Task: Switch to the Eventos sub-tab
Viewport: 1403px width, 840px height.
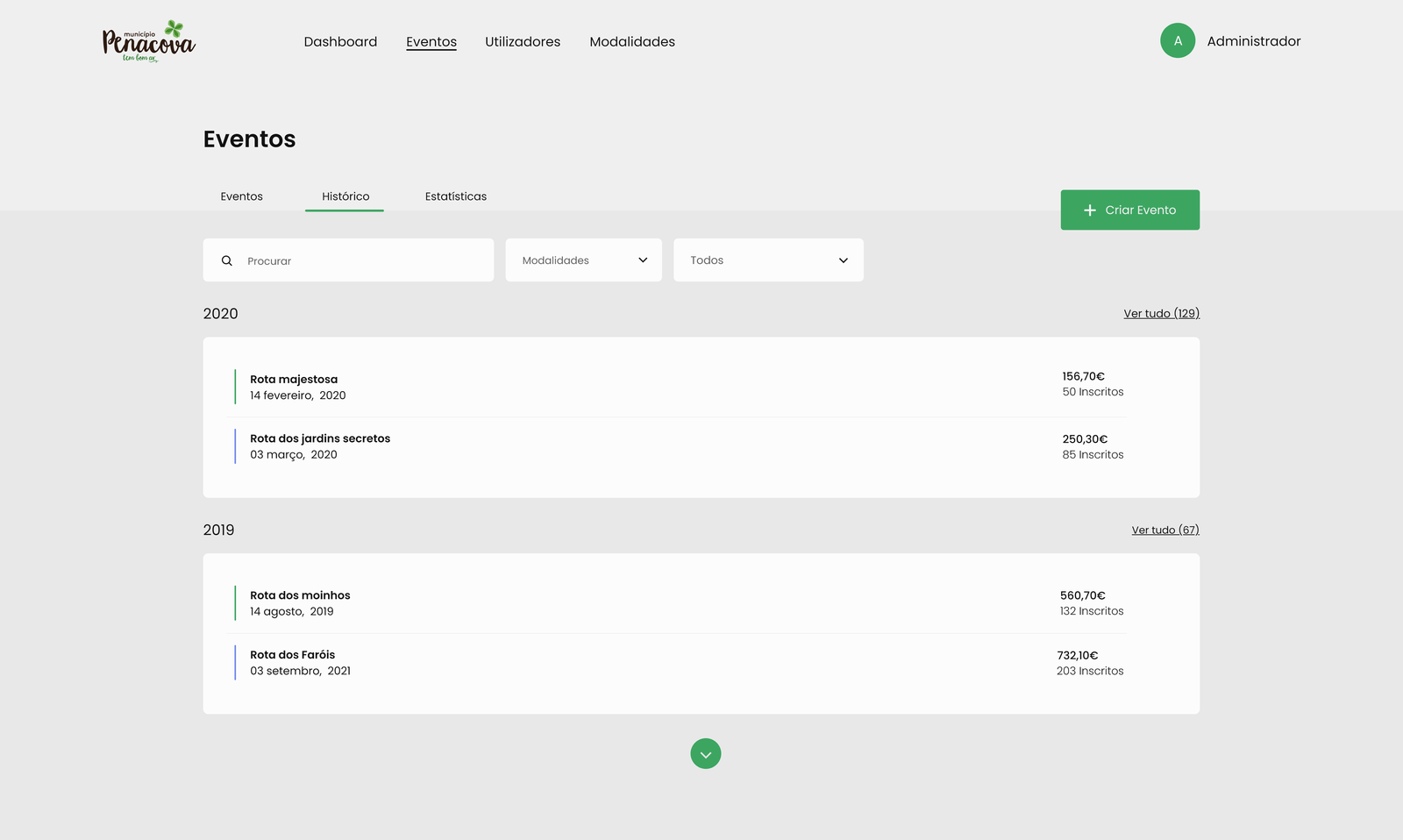Action: (241, 196)
